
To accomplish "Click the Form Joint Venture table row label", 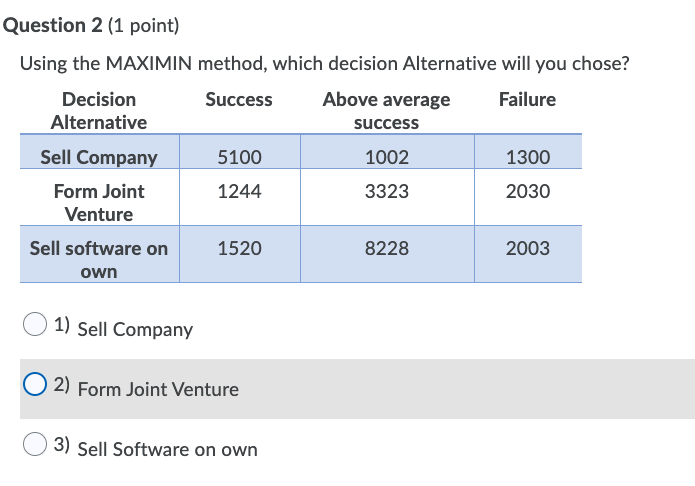I will 99,203.
